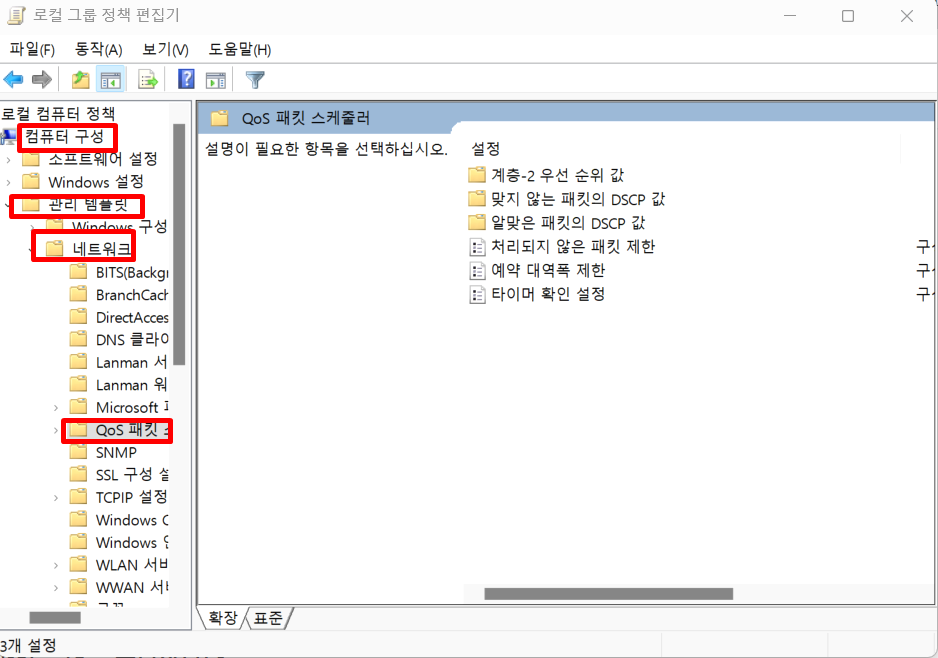Image resolution: width=938 pixels, height=658 pixels.
Task: Open 맞지 않는 패킷의 DSCP 값 folder
Action: (x=578, y=199)
